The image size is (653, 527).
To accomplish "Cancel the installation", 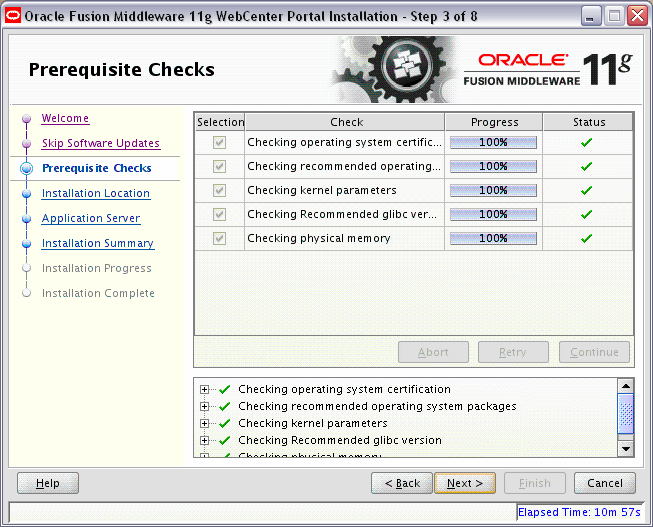I will pyautogui.click(x=605, y=483).
